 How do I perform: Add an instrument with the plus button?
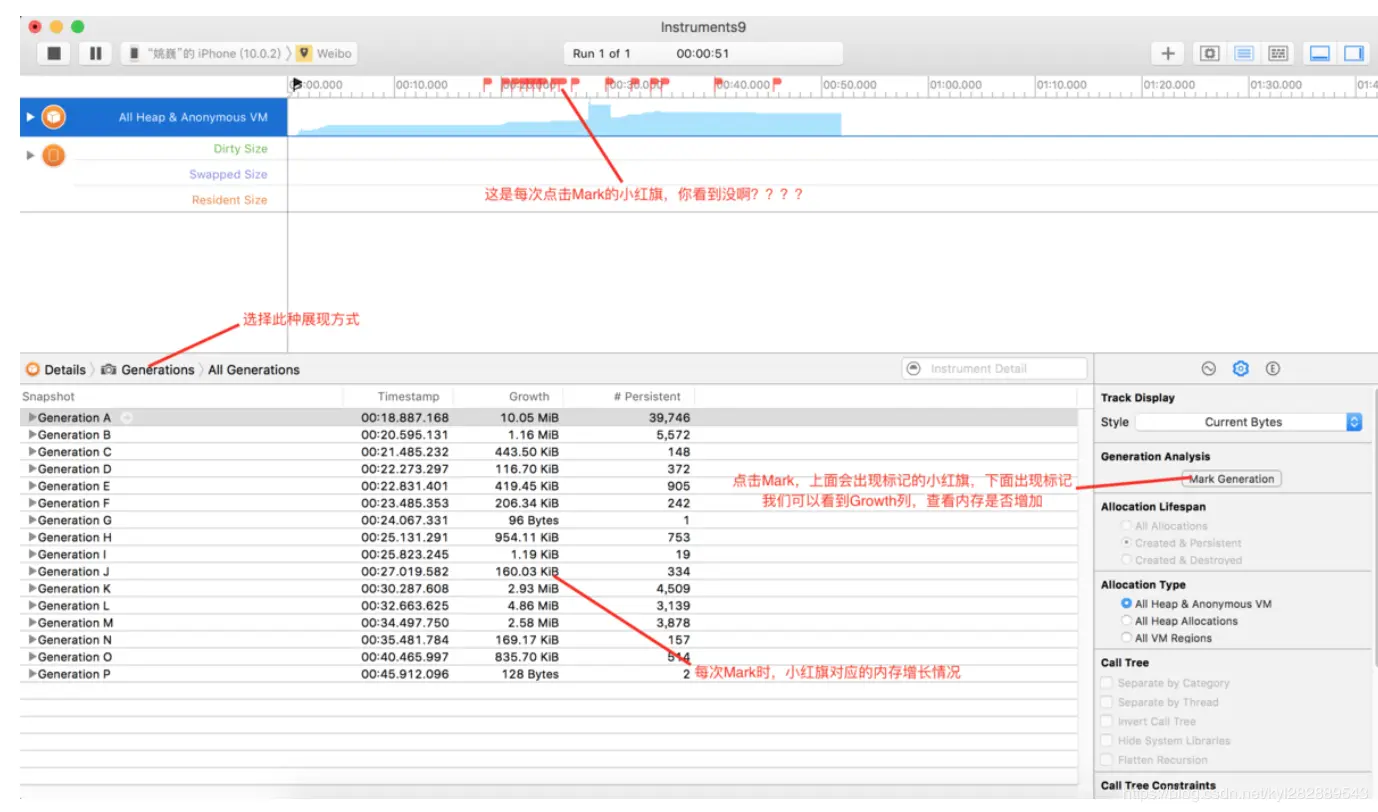point(1167,53)
